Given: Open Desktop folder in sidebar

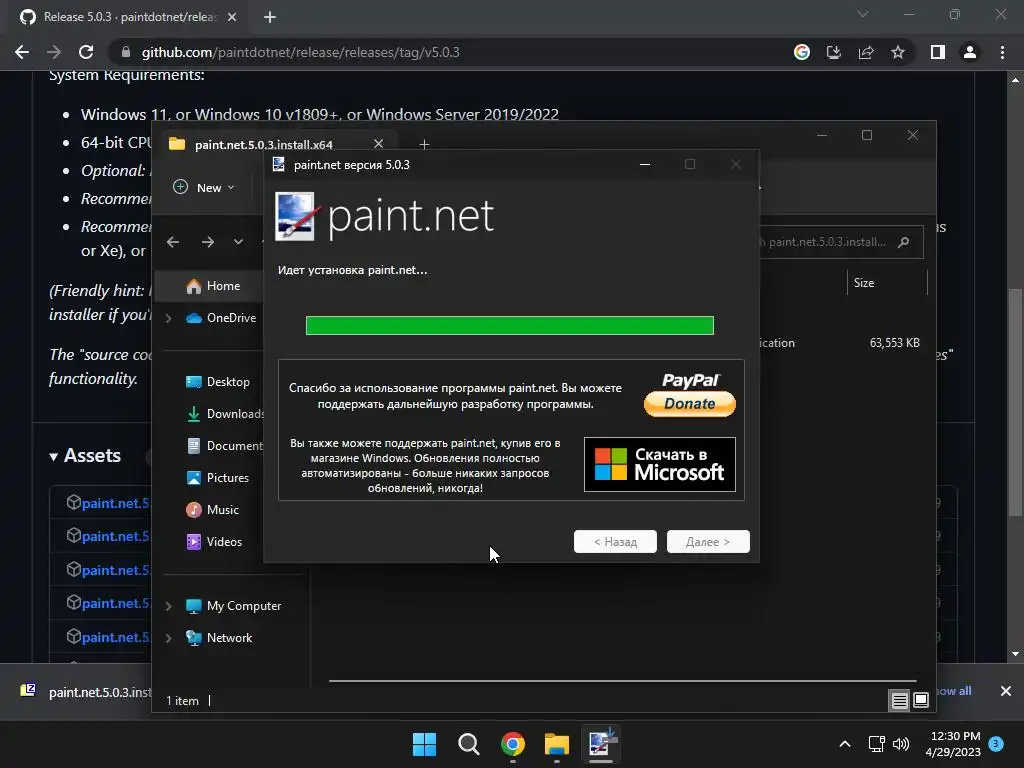Looking at the screenshot, I should [217, 382].
